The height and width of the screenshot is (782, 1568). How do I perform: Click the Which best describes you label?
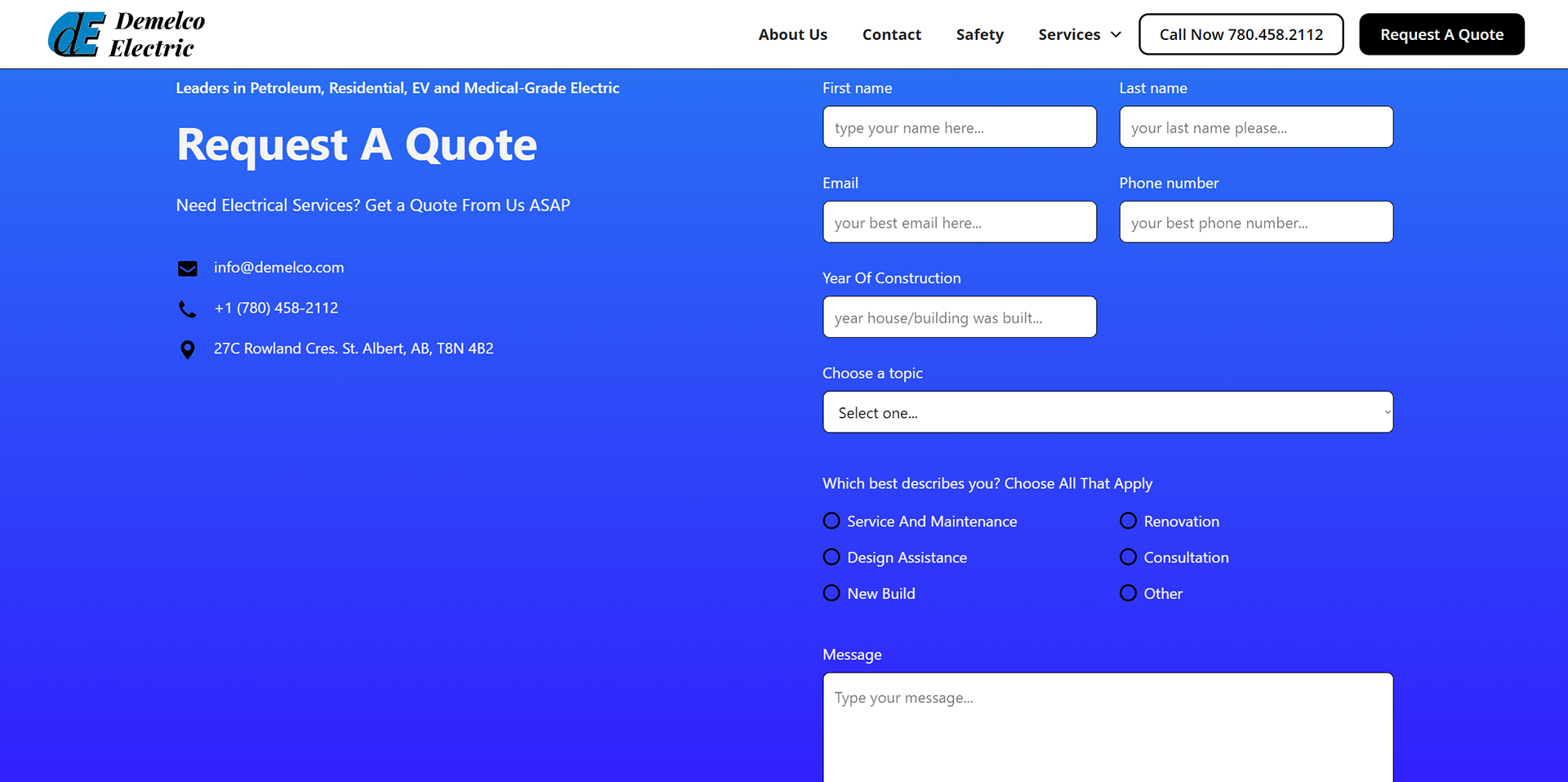point(987,484)
